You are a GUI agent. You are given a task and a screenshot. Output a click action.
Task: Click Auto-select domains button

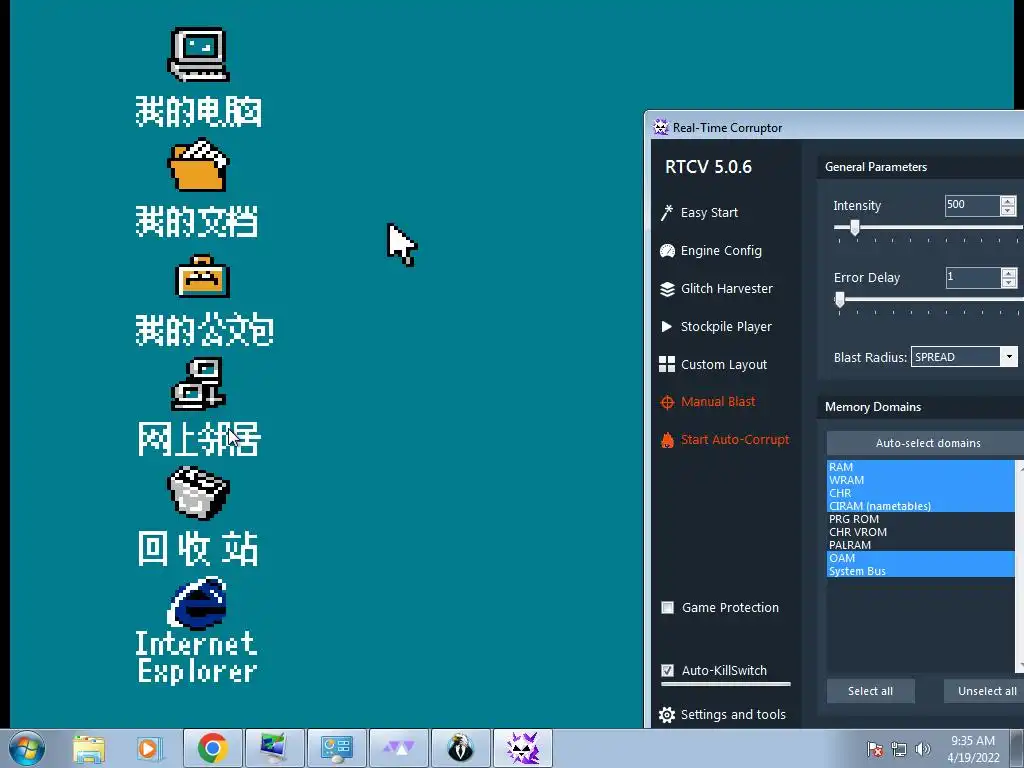(927, 443)
